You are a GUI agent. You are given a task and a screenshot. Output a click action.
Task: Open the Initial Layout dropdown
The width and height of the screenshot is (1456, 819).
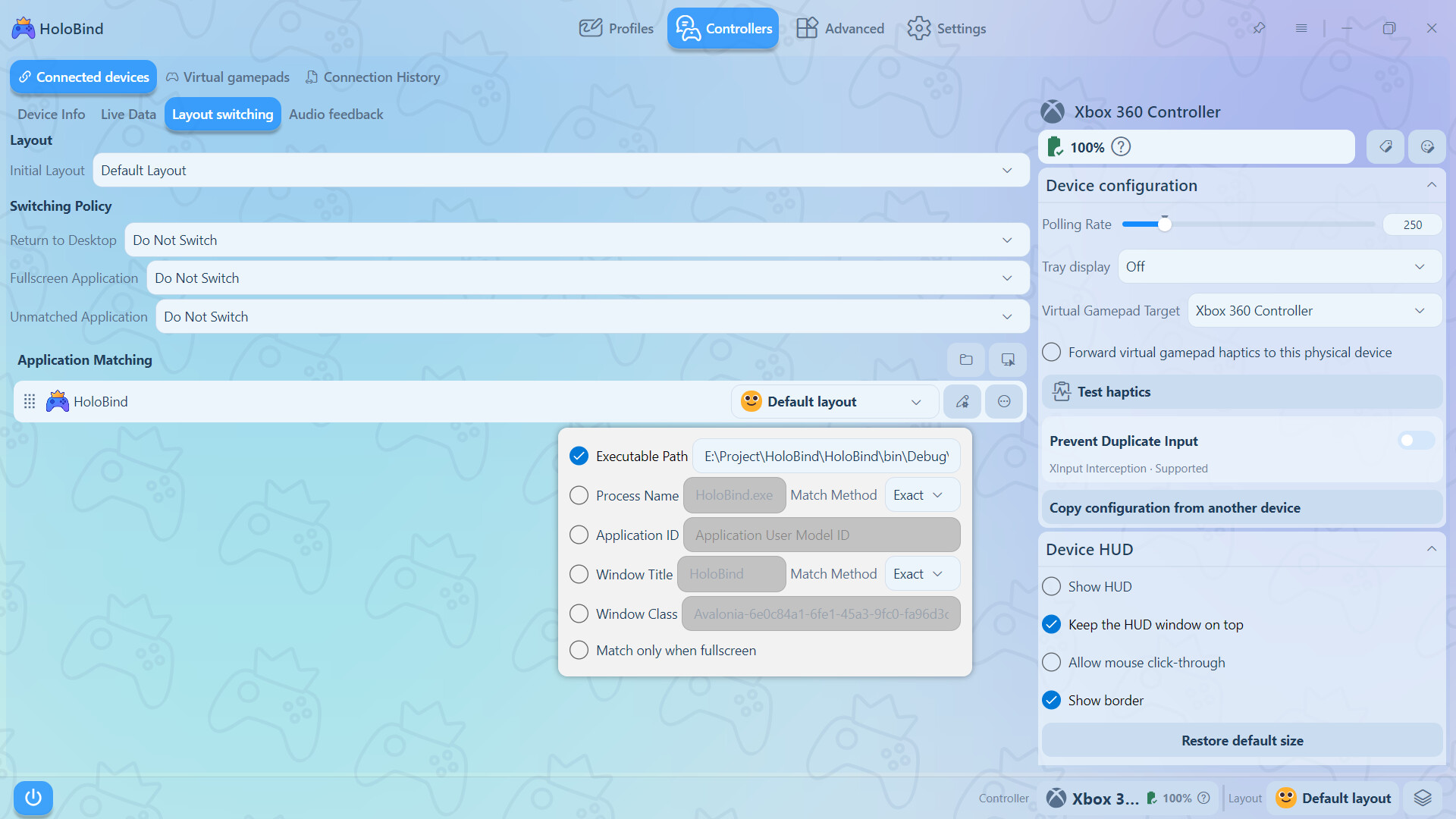pos(561,171)
